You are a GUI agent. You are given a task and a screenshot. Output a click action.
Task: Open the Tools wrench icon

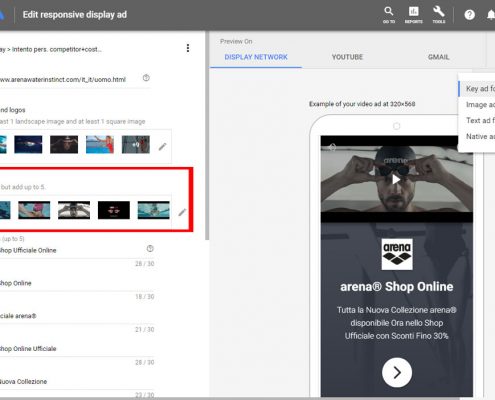tap(439, 15)
